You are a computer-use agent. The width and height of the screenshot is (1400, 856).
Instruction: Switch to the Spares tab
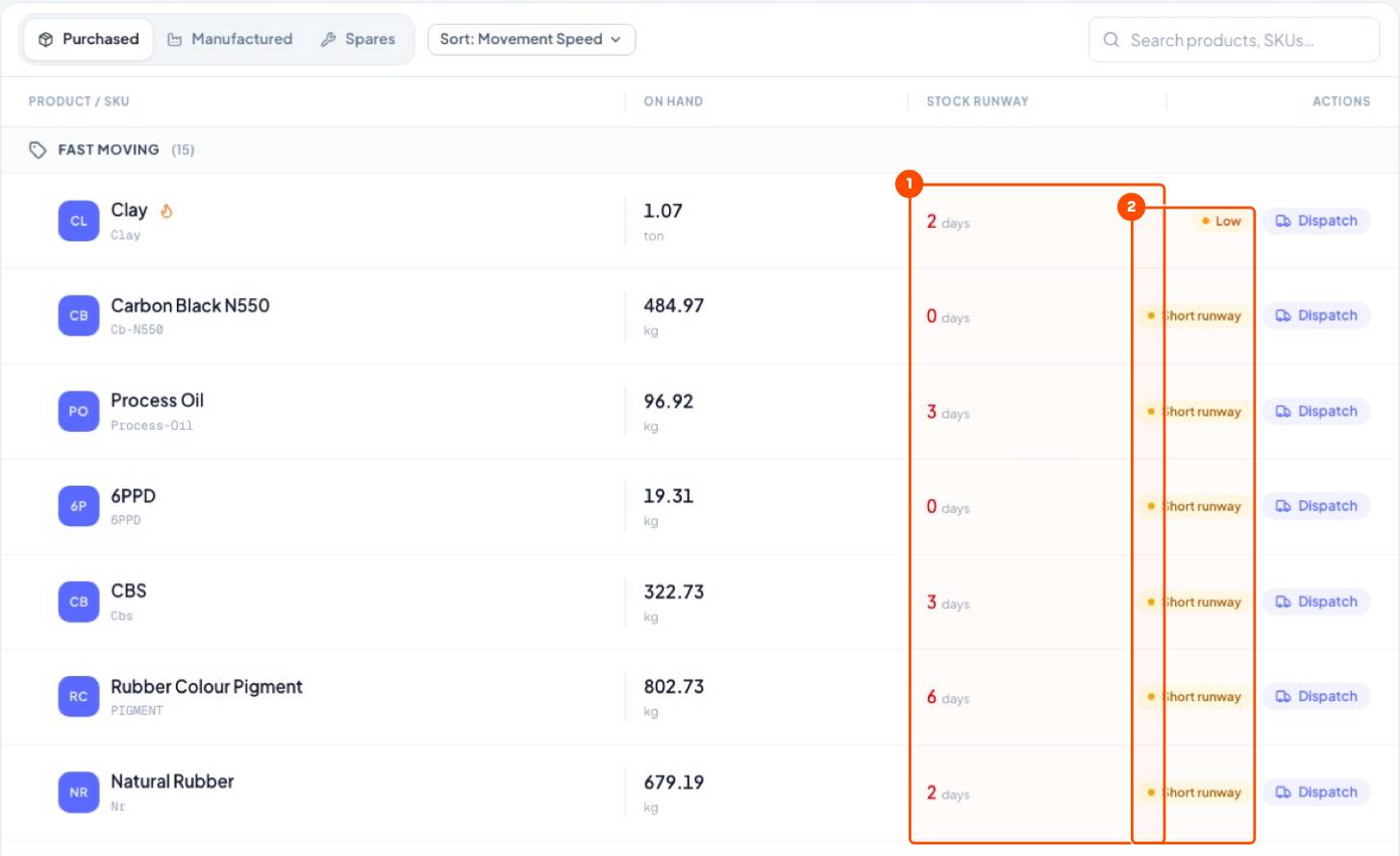coord(358,39)
